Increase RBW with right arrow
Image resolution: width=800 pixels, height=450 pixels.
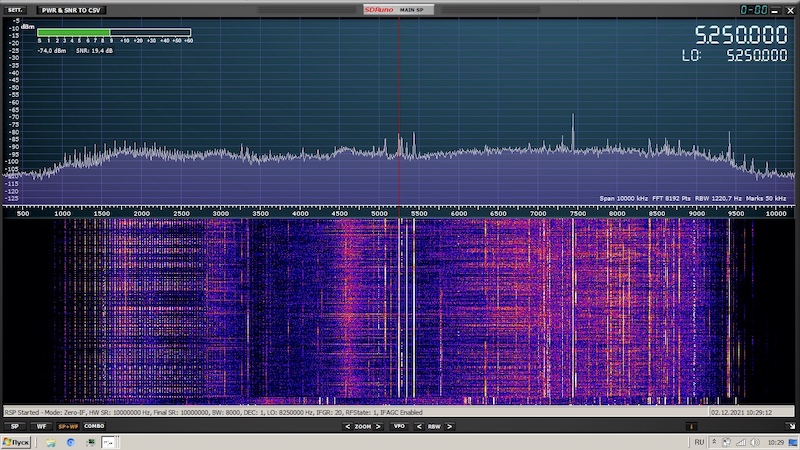click(448, 426)
